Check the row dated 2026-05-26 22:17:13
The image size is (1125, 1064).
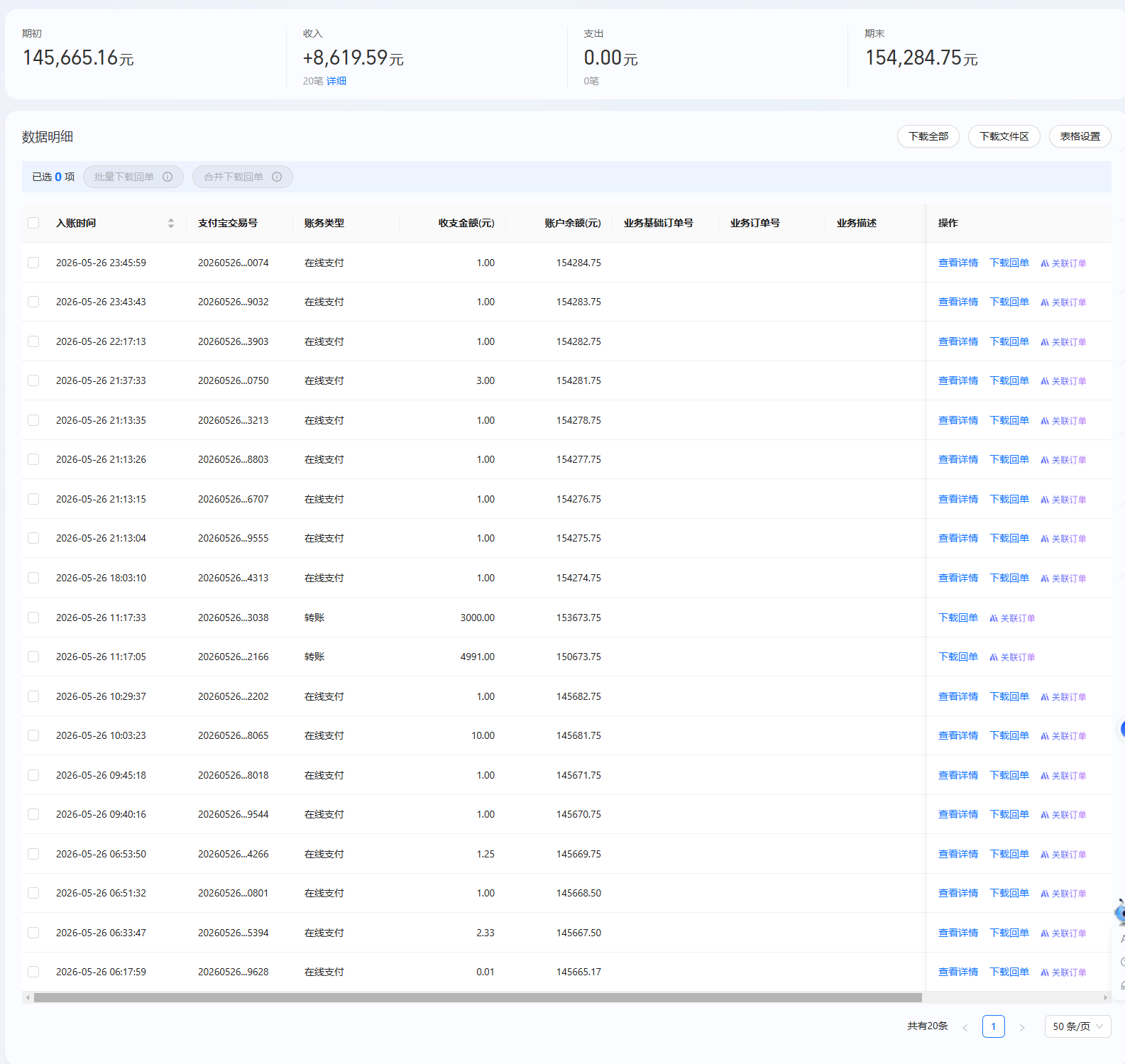pos(33,341)
